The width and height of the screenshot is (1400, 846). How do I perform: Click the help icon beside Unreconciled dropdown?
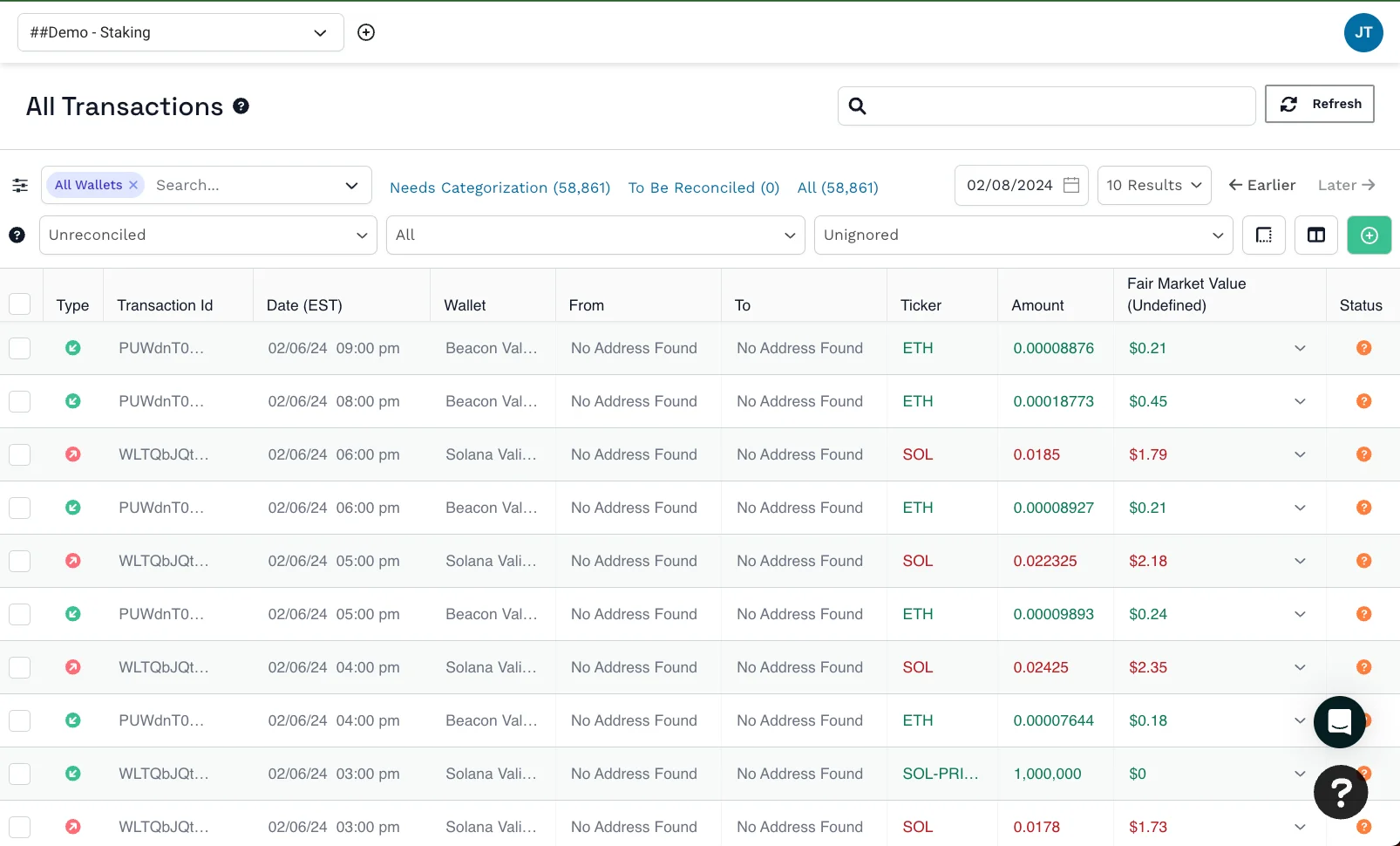pyautogui.click(x=17, y=235)
